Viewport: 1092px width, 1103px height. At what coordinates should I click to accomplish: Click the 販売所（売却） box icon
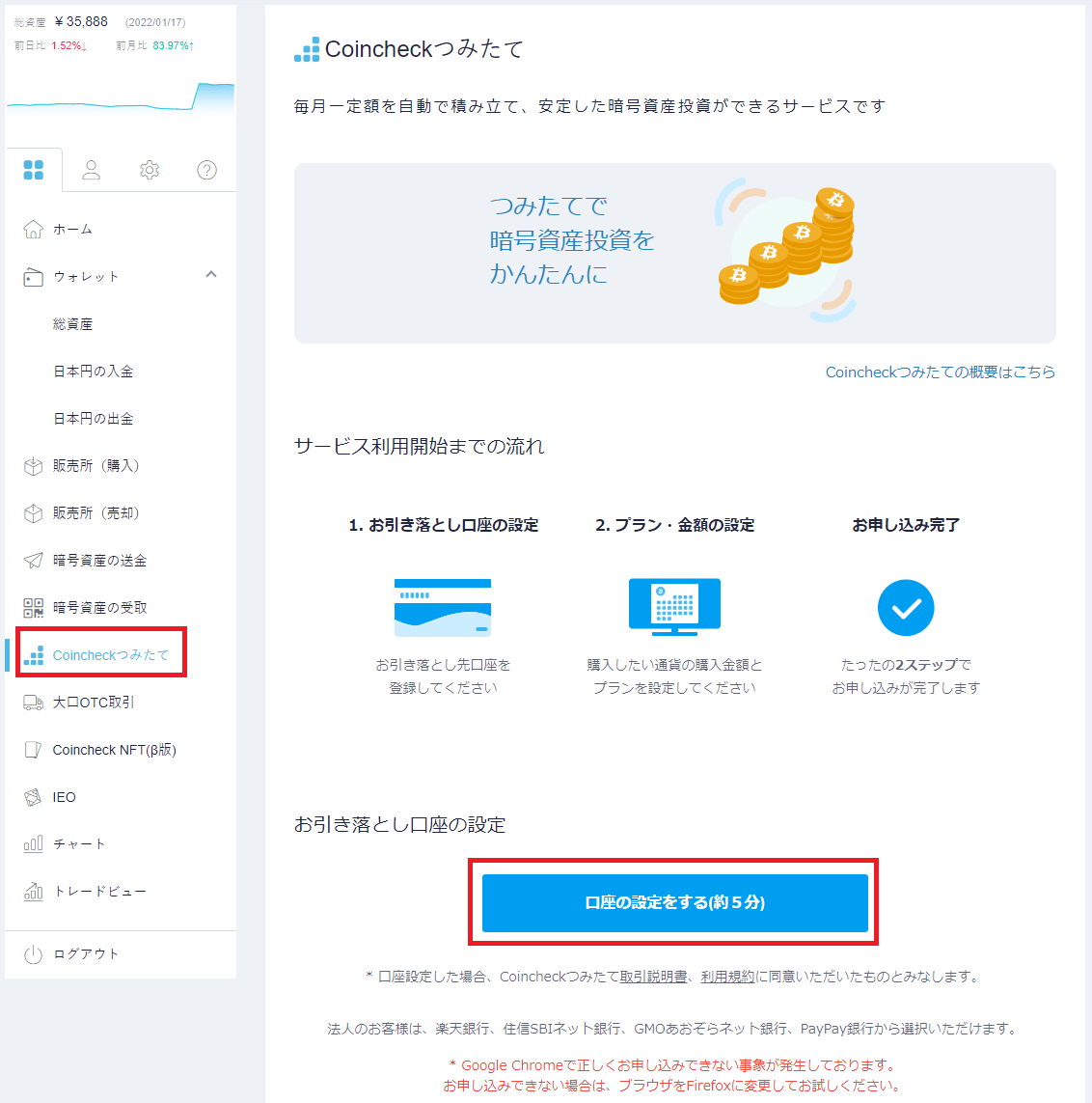(x=33, y=513)
